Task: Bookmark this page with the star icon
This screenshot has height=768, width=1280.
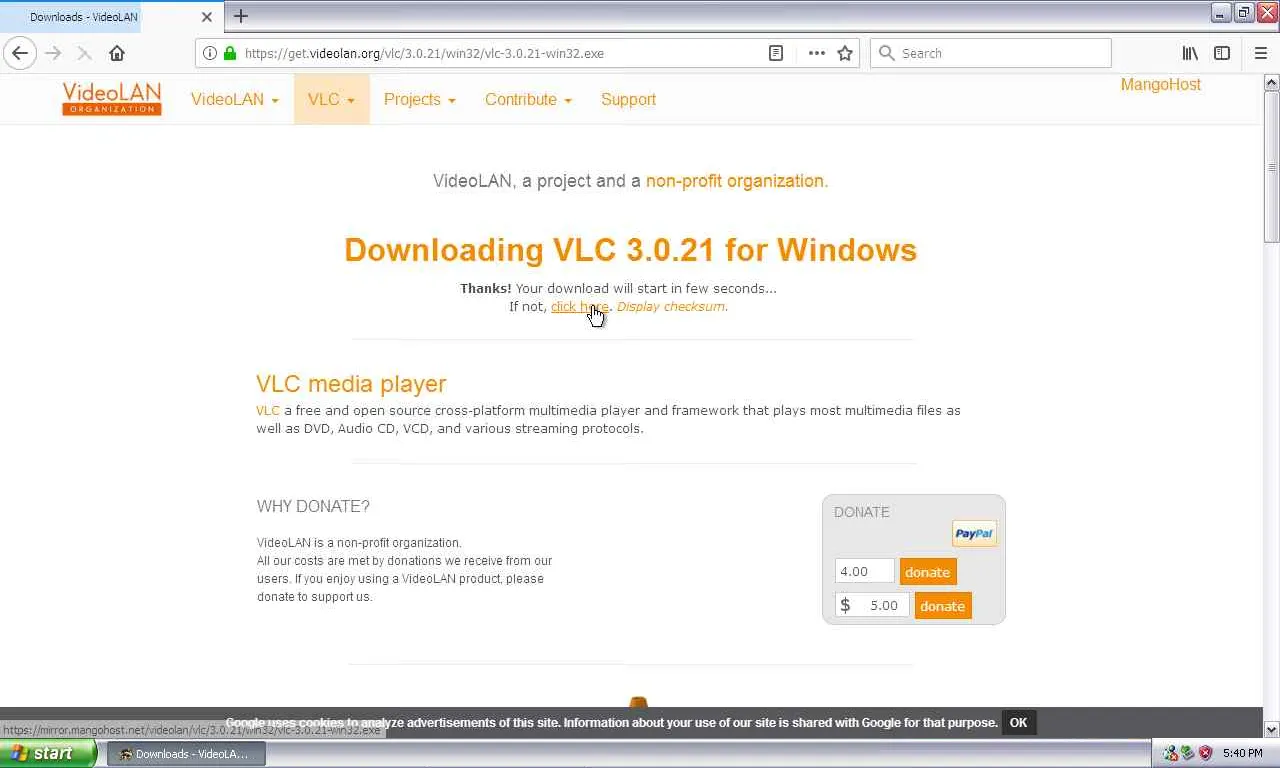Action: [845, 53]
